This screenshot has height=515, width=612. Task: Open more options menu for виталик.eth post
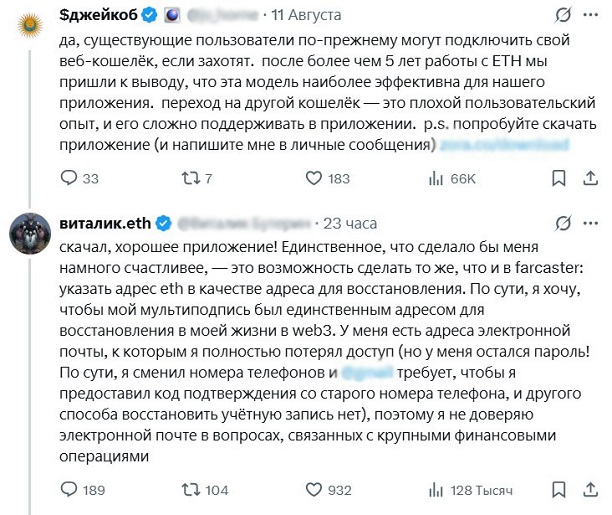590,222
